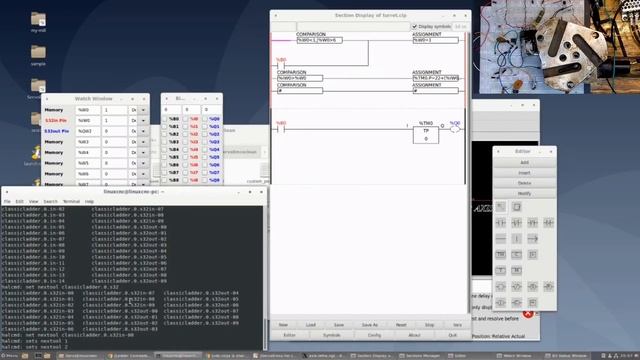Pick the counter block element
The image size is (640, 360).
(516, 254)
